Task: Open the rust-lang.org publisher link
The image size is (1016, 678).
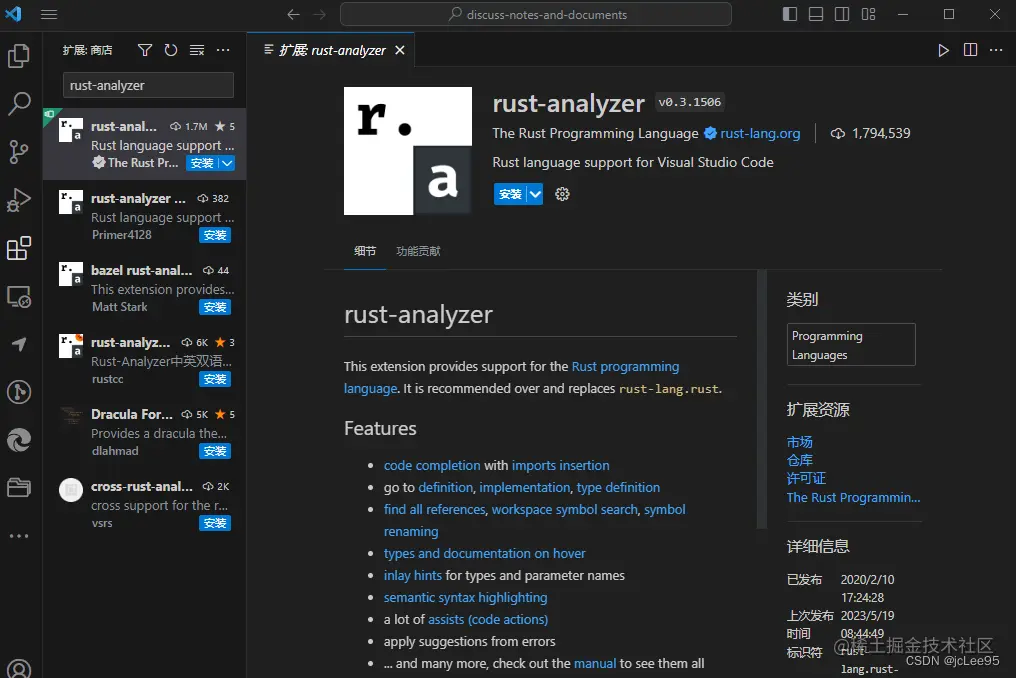Action: (x=760, y=134)
